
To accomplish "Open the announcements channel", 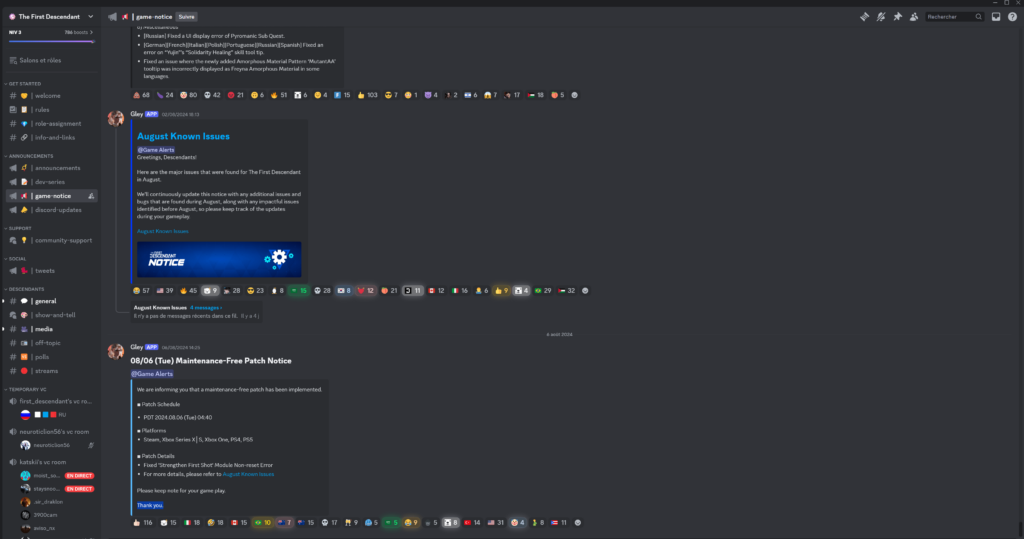I will tap(52, 168).
